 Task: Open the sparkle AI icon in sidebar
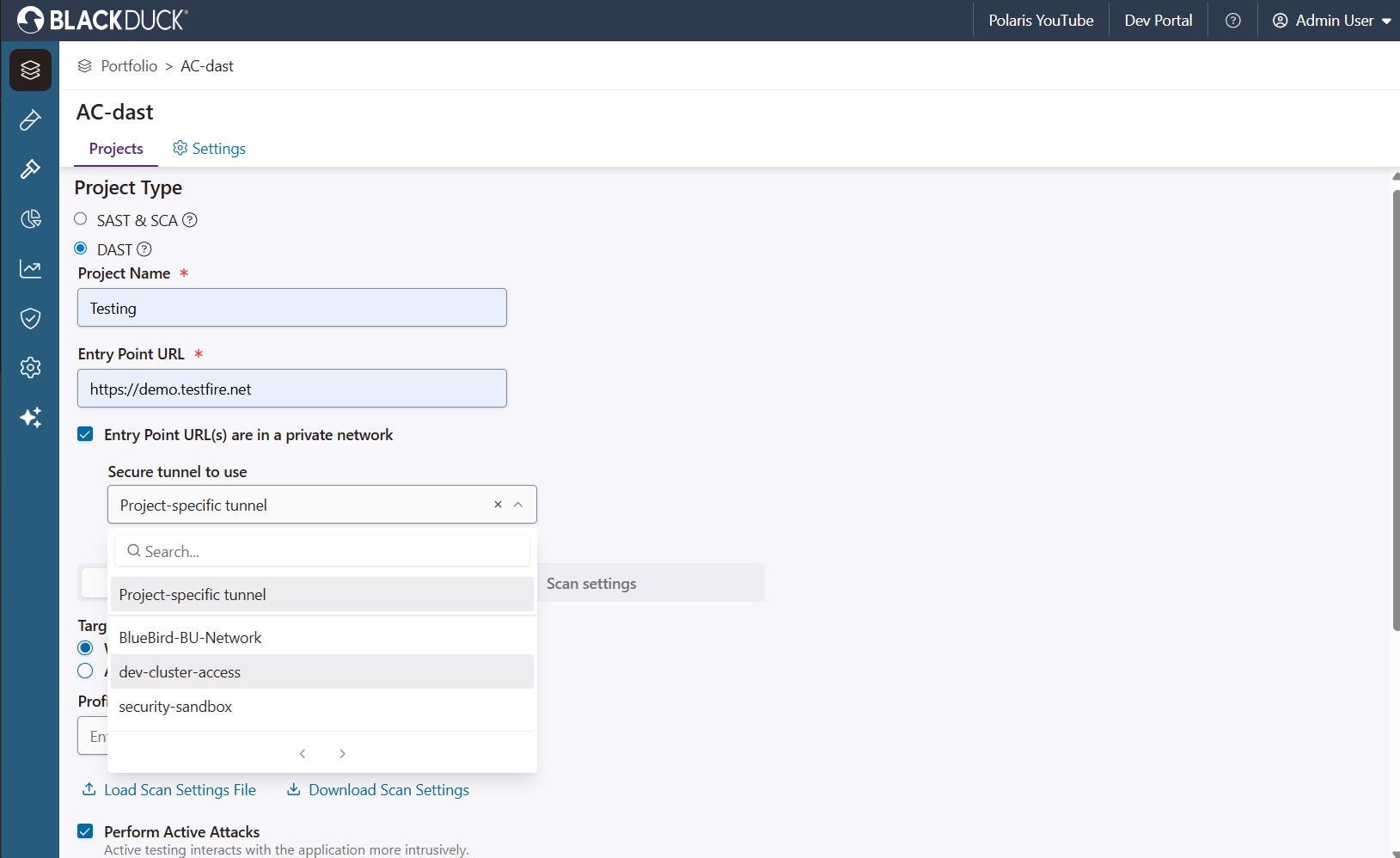point(30,418)
